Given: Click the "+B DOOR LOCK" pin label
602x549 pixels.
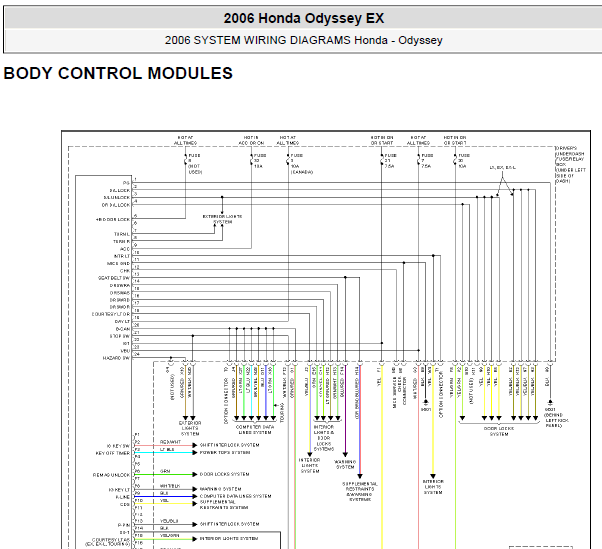Looking at the screenshot, I should point(113,220).
